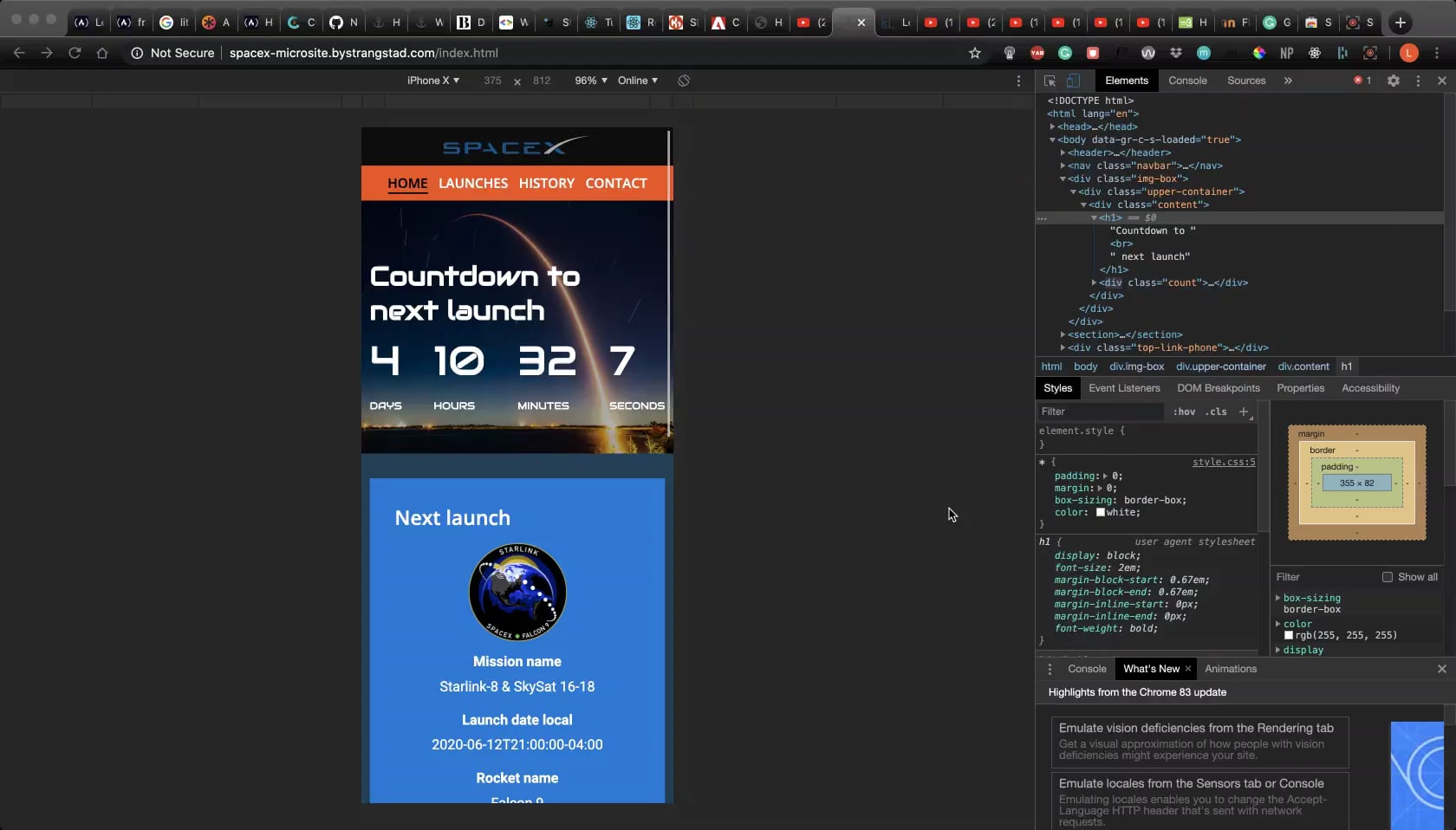Open the style.css:5 stylesheet link
This screenshot has width=1456, height=830.
[x=1222, y=462]
